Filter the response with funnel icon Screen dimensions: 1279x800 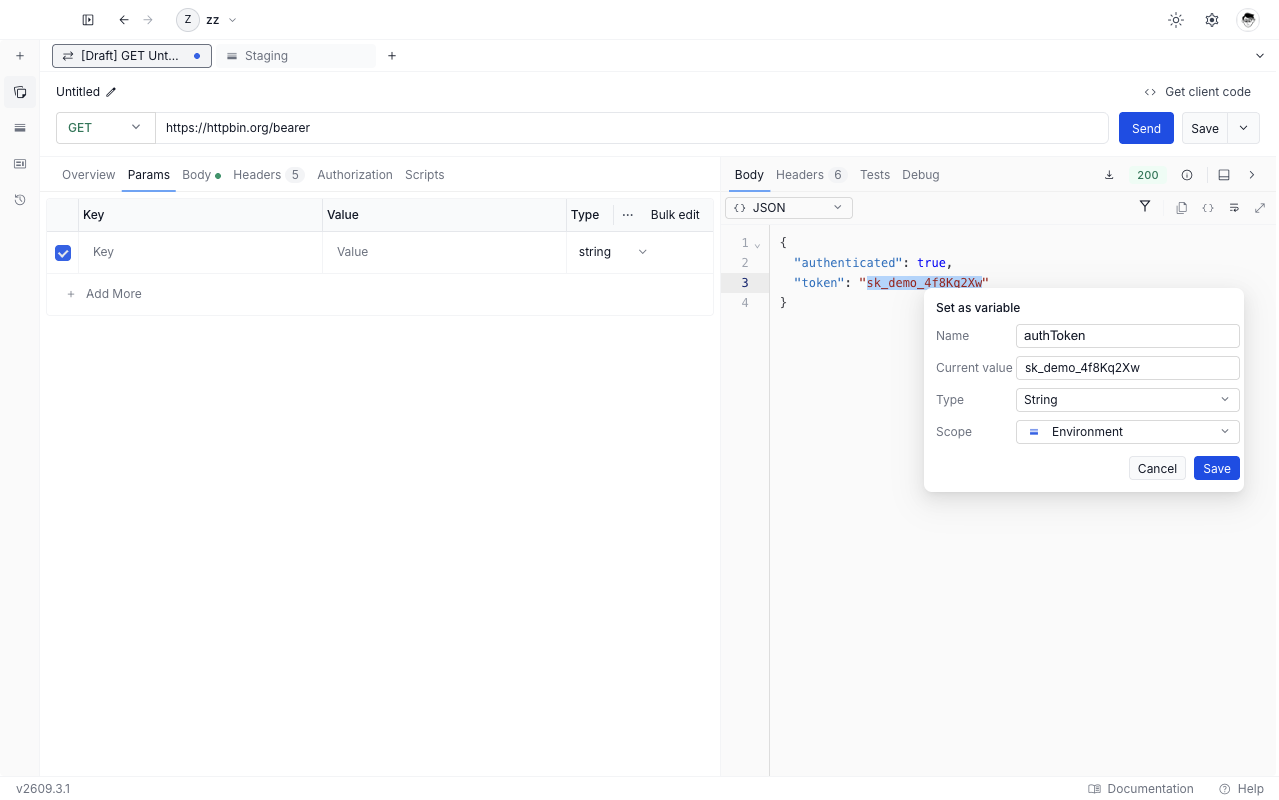point(1145,207)
